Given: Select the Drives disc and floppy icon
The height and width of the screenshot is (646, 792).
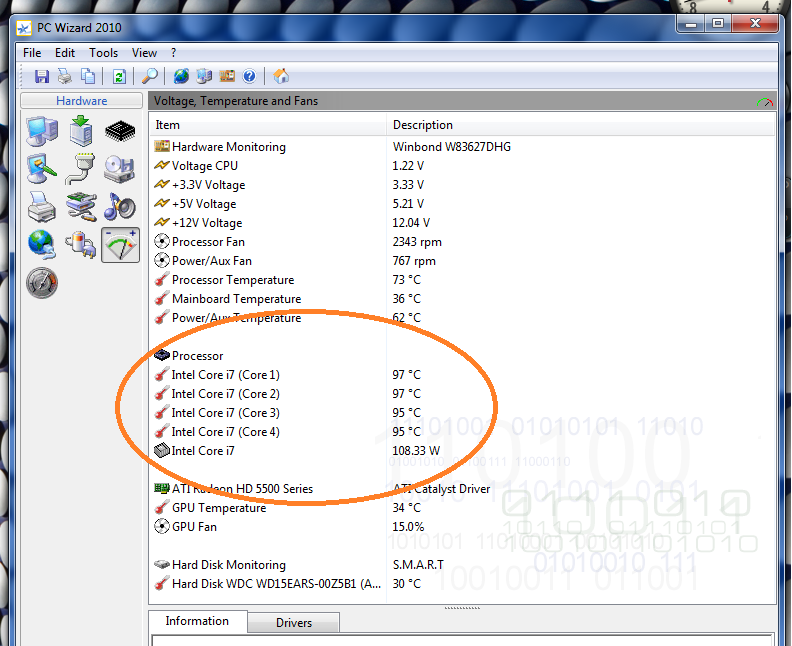Looking at the screenshot, I should click(120, 169).
